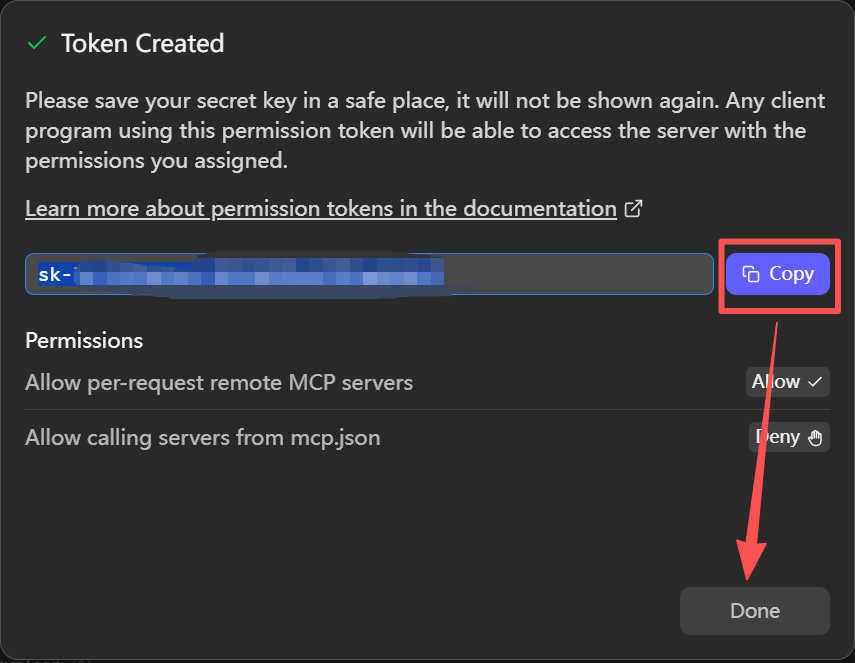Click the Token Created heading

[x=142, y=43]
